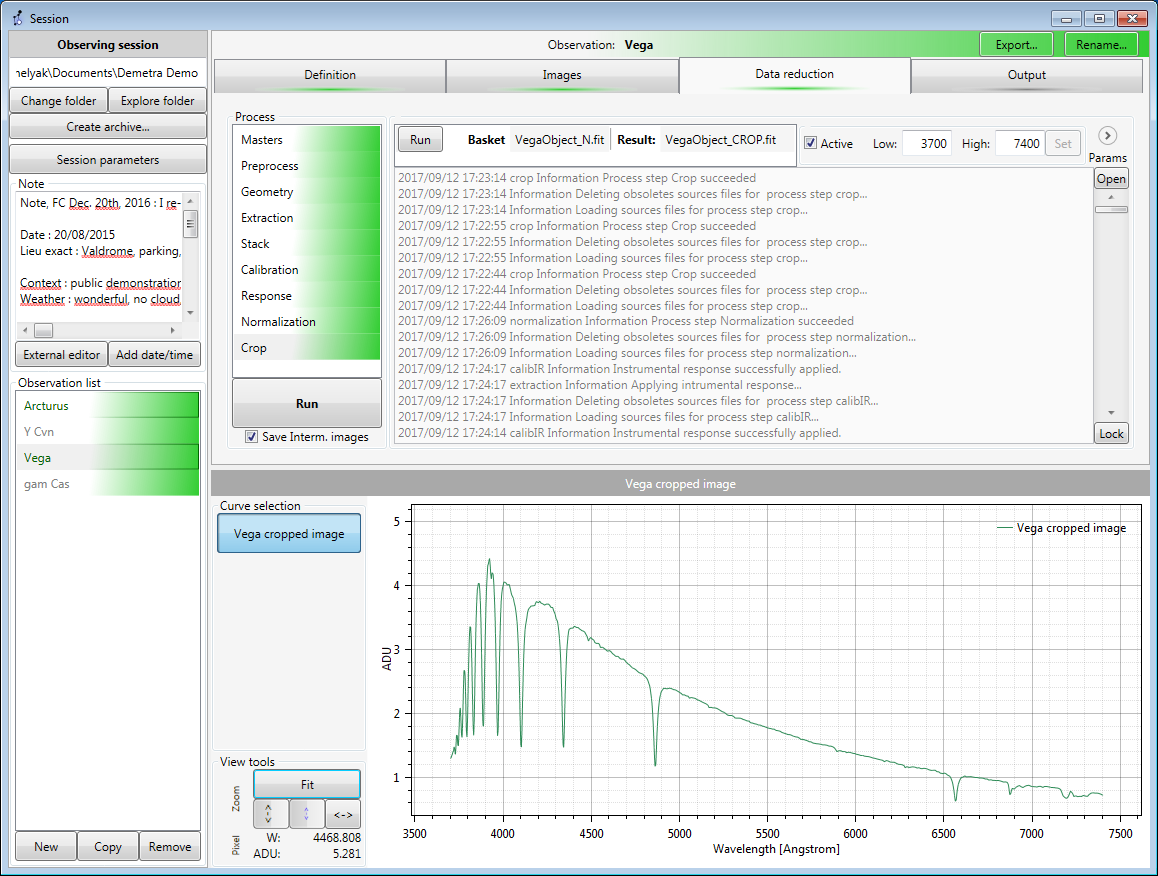This screenshot has height=876, width=1158.
Task: Click the black vertical zoom arrows button
Action: (x=270, y=814)
